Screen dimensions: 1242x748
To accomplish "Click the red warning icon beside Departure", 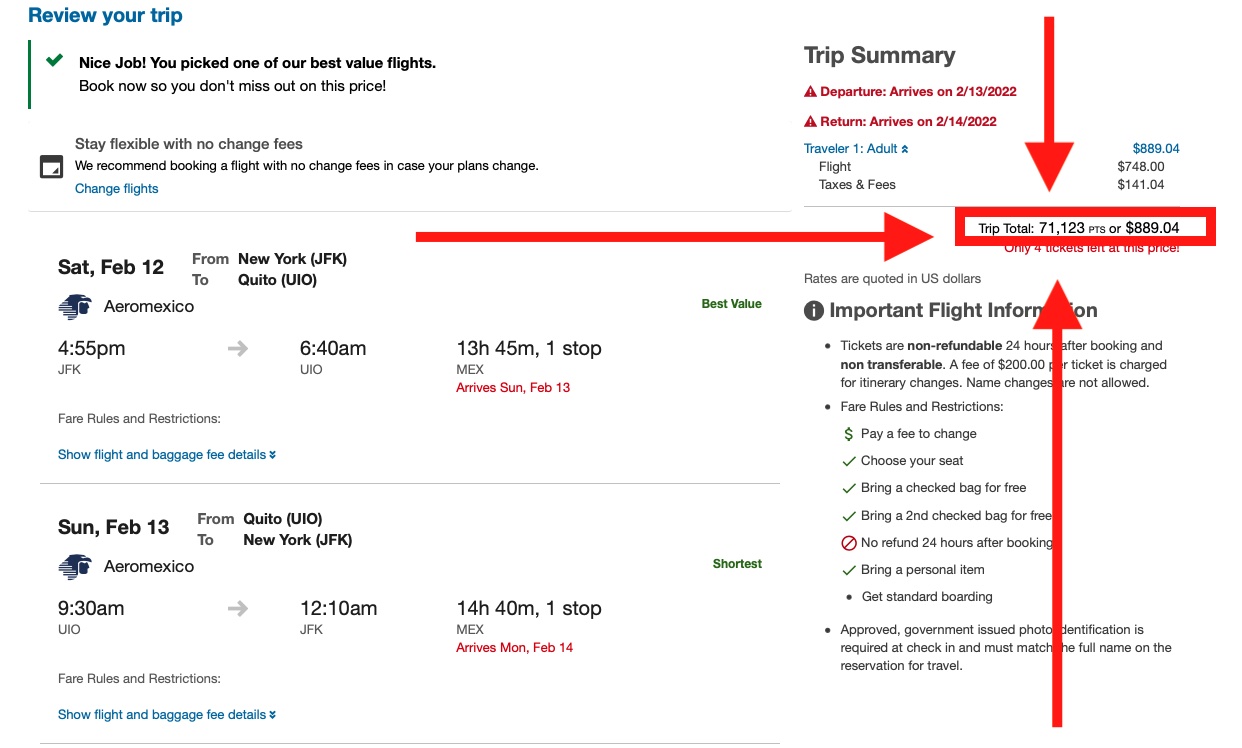I will click(810, 92).
